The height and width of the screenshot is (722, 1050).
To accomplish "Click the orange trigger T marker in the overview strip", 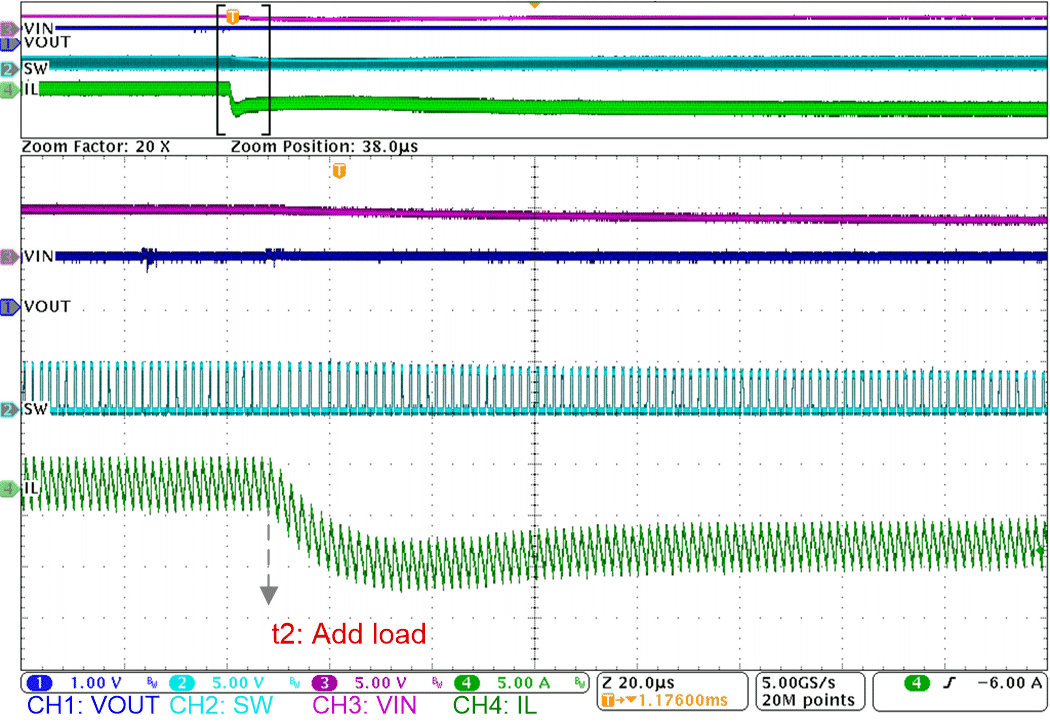I will click(x=233, y=16).
